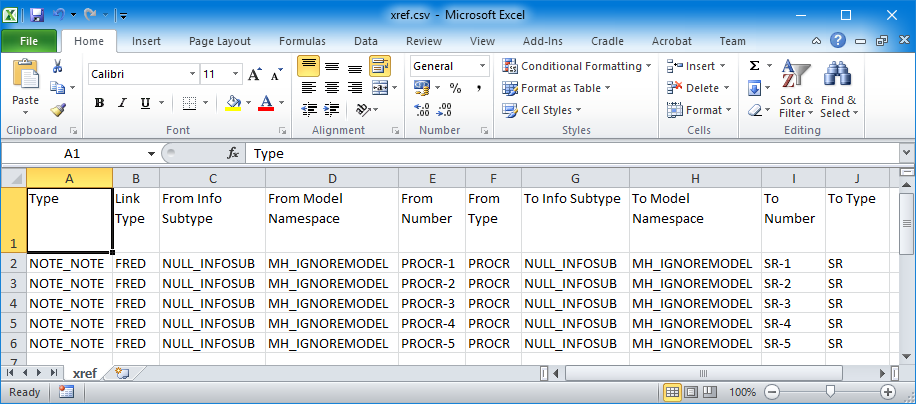This screenshot has height=404, width=916.
Task: Decrease font size with Shrink Font icon
Action: (x=276, y=75)
